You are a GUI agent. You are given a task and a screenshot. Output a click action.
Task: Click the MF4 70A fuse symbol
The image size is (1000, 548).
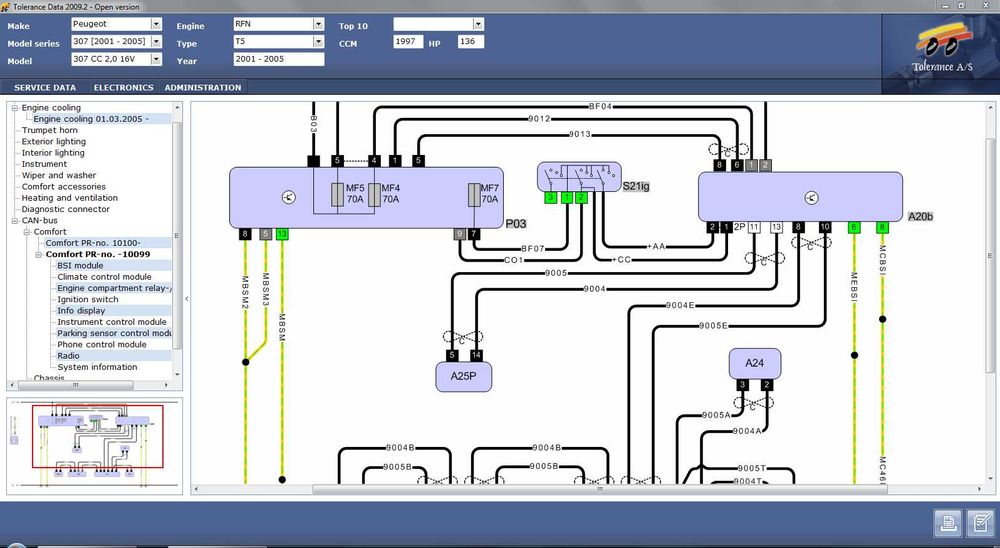coord(374,195)
